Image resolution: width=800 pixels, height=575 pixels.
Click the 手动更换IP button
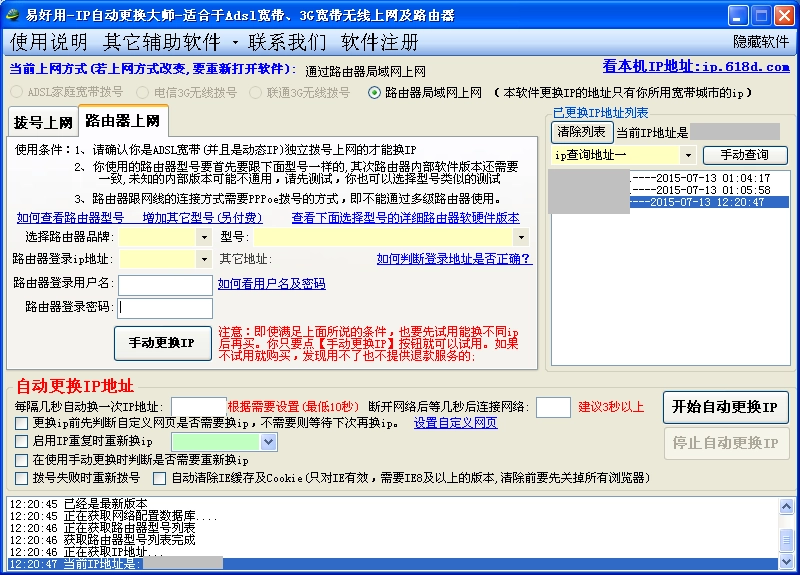163,343
